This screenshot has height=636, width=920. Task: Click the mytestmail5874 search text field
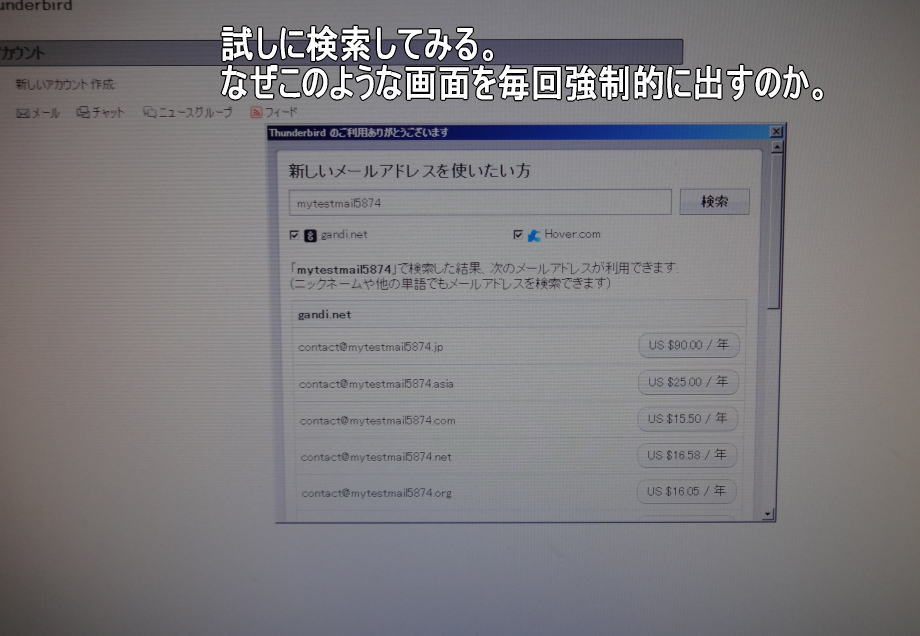(x=480, y=203)
